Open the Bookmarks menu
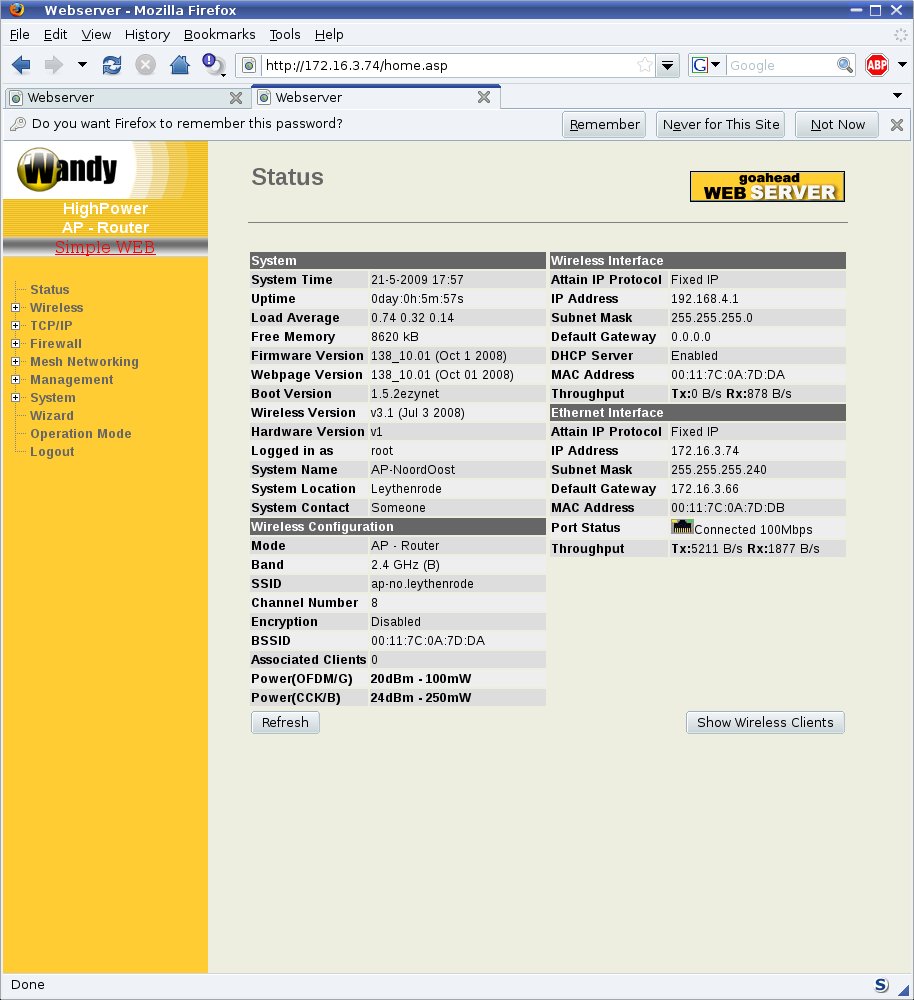The height and width of the screenshot is (1000, 914). pos(219,34)
